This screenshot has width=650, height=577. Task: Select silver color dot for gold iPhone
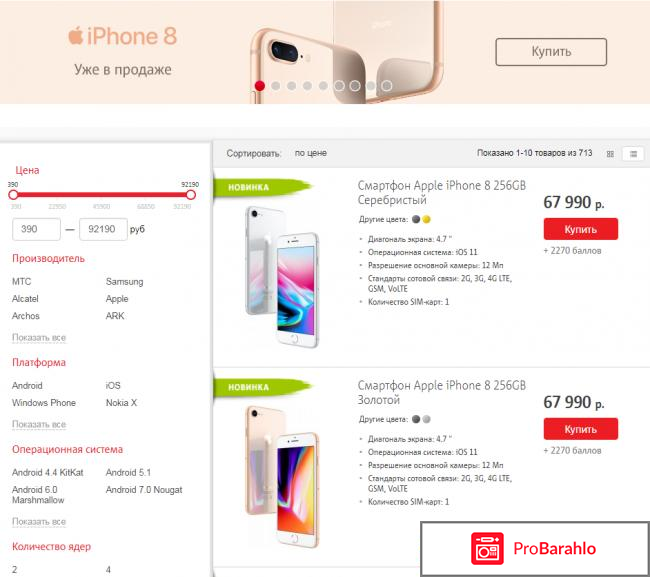pyautogui.click(x=427, y=419)
